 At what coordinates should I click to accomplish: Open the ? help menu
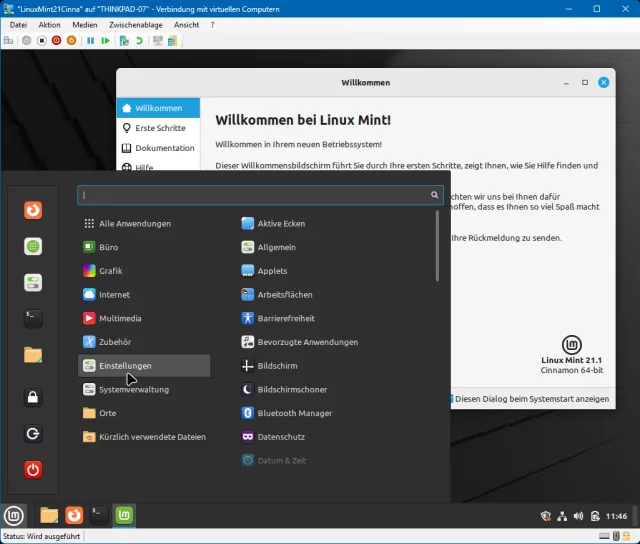pyautogui.click(x=212, y=25)
